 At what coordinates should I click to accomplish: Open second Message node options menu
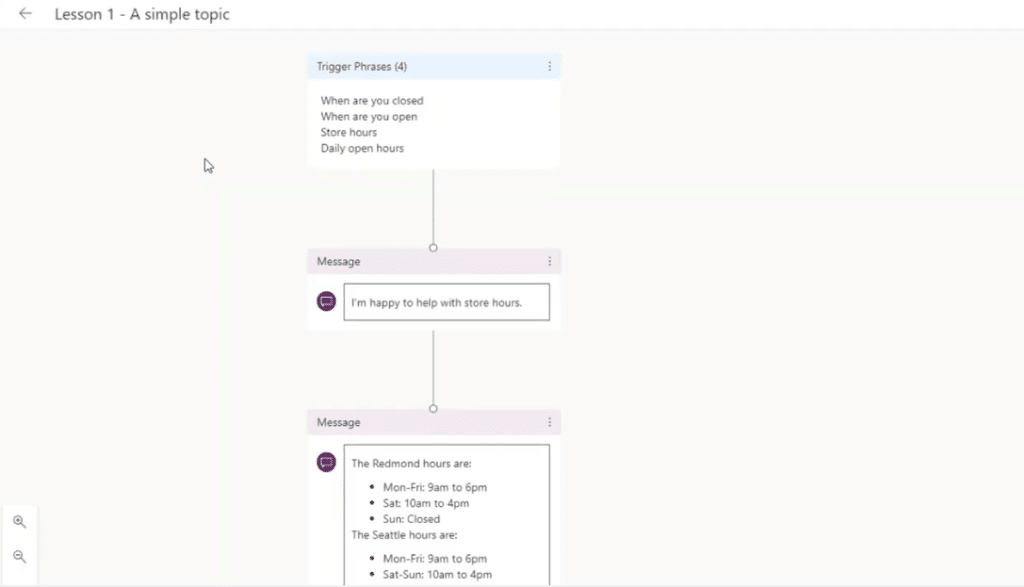coord(549,422)
